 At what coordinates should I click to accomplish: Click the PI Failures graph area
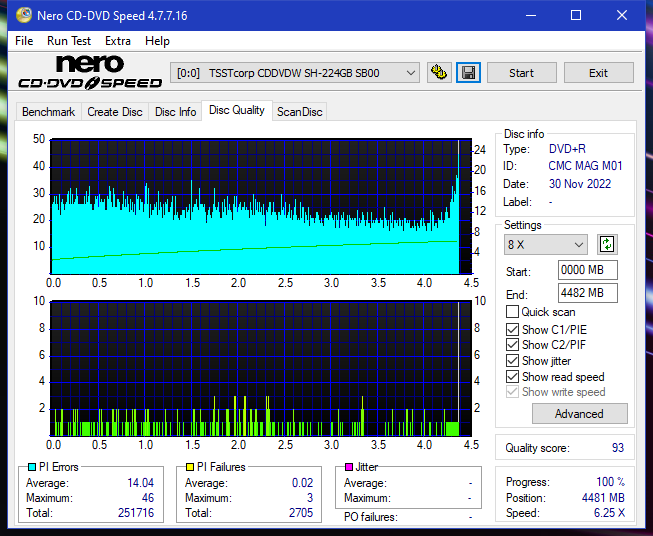pos(261,368)
